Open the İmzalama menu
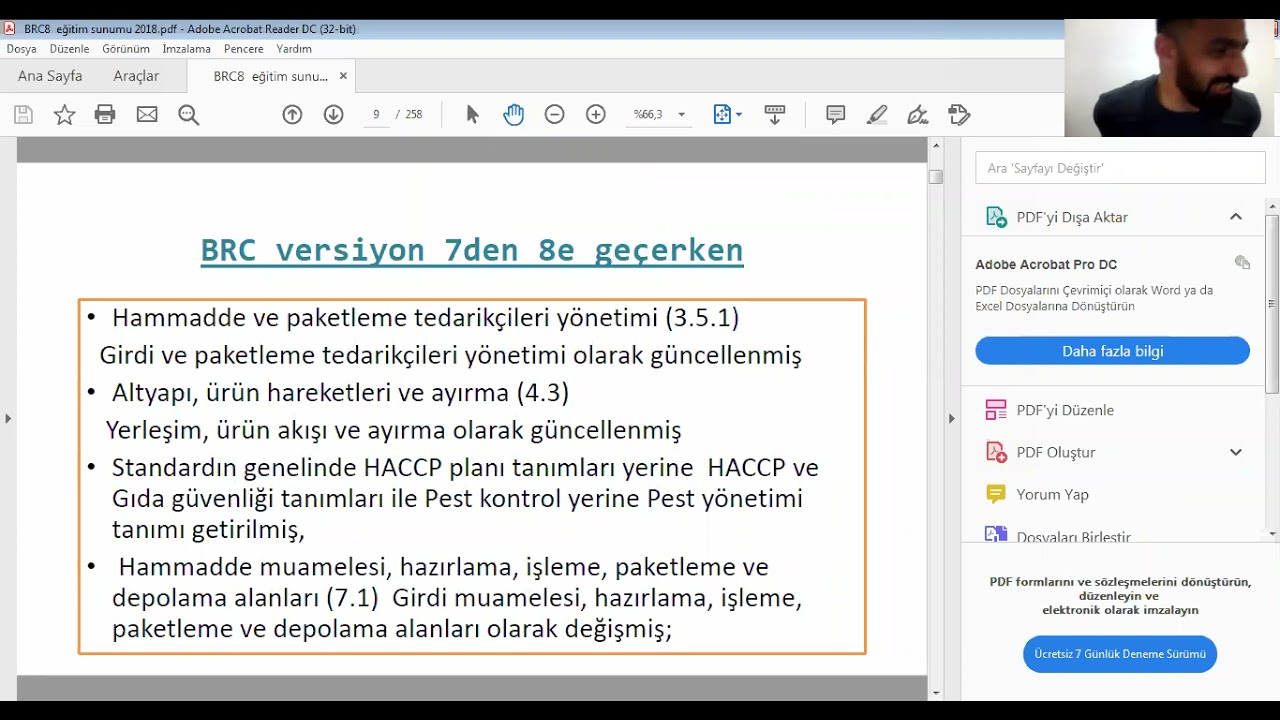The width and height of the screenshot is (1280, 720). click(x=186, y=49)
